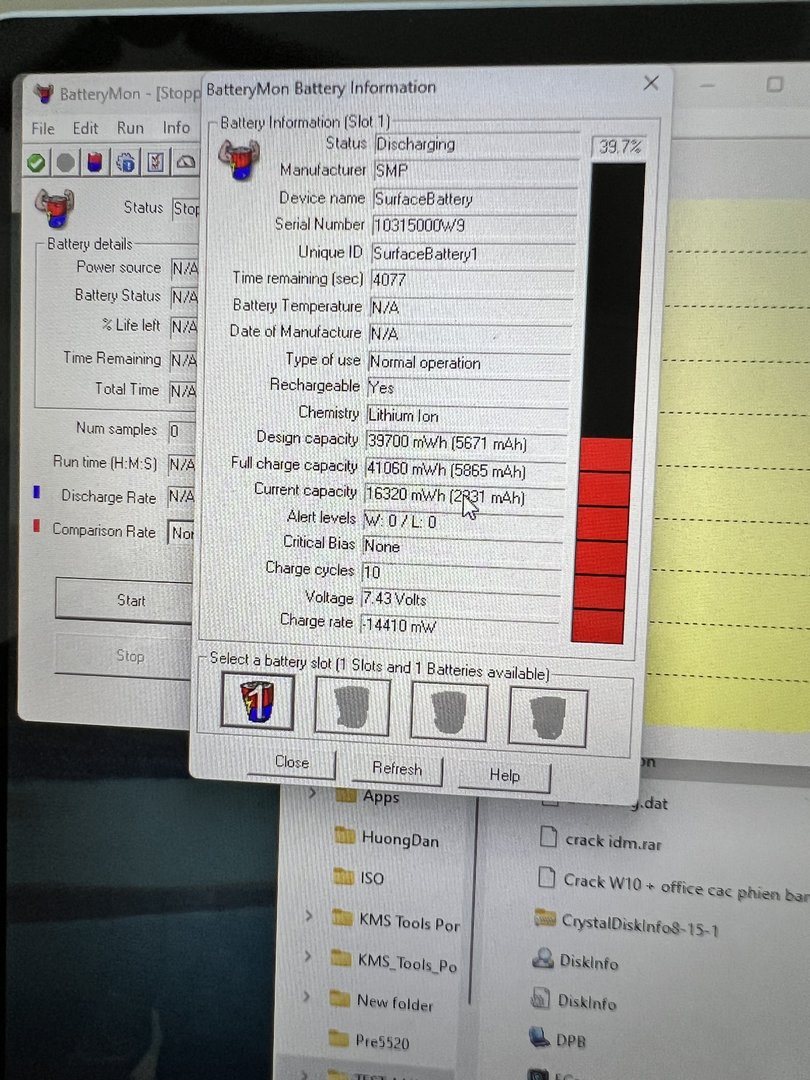Select the last grayed-out battery slot

(547, 714)
